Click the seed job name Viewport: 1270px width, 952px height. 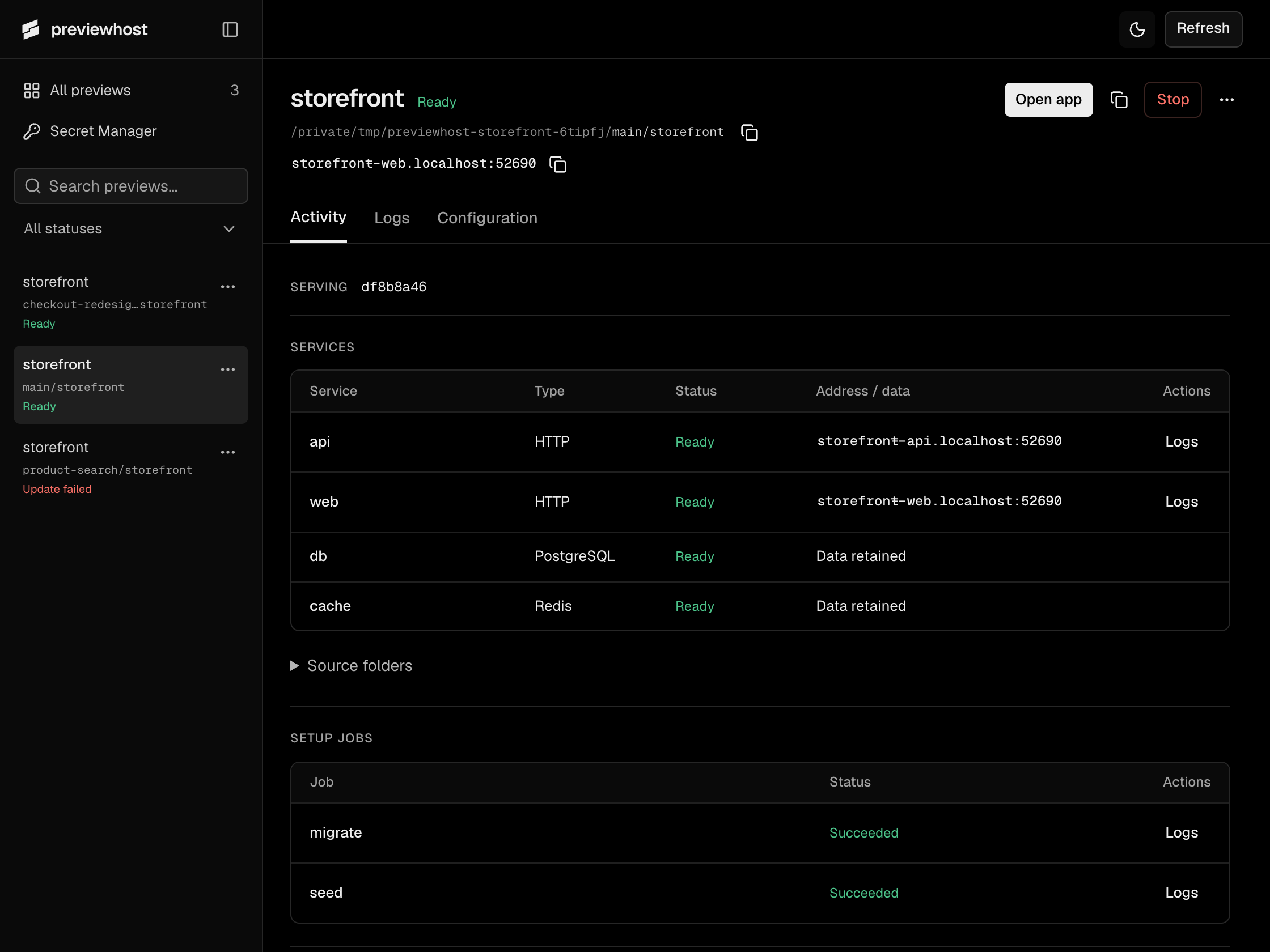pyautogui.click(x=326, y=892)
